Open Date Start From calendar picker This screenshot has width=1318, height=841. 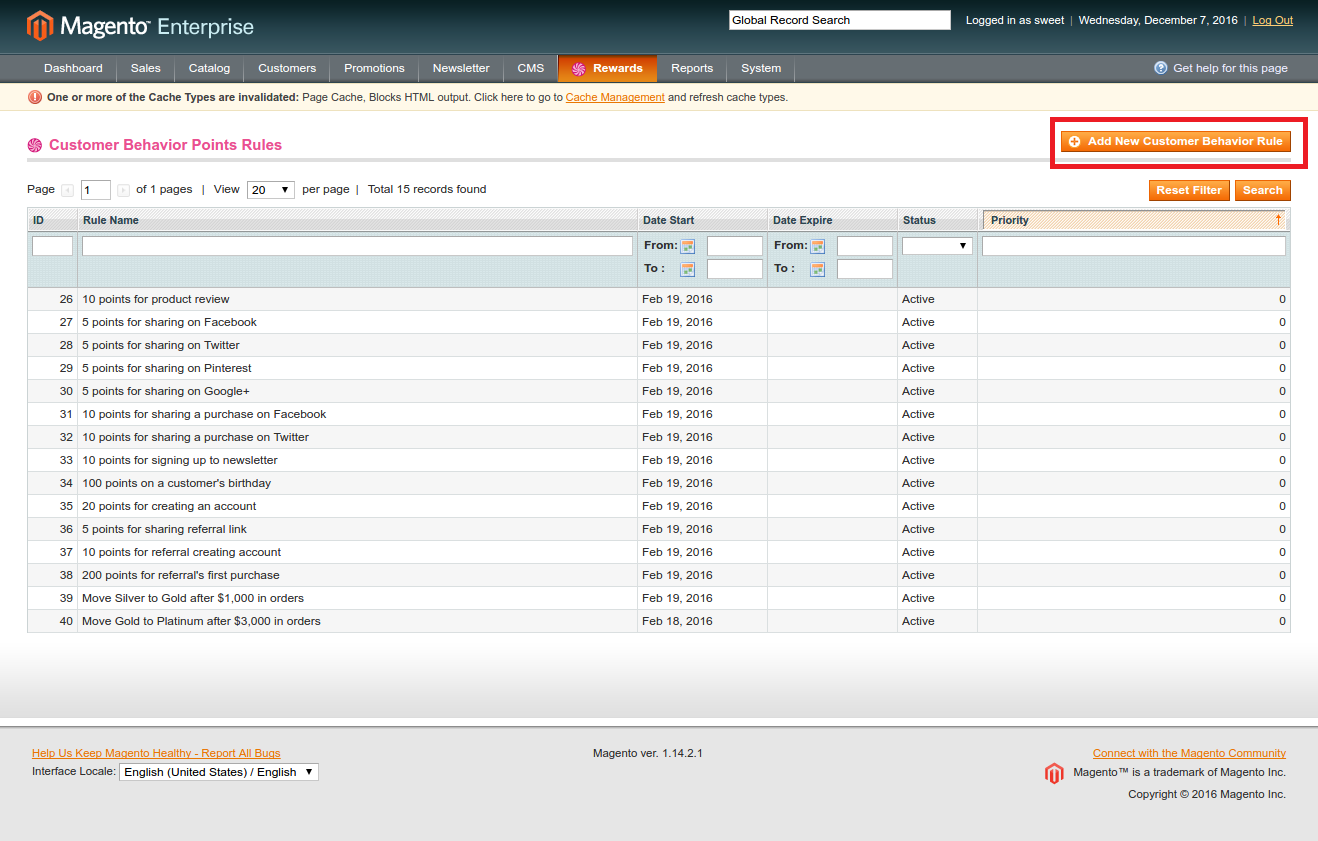click(x=688, y=246)
